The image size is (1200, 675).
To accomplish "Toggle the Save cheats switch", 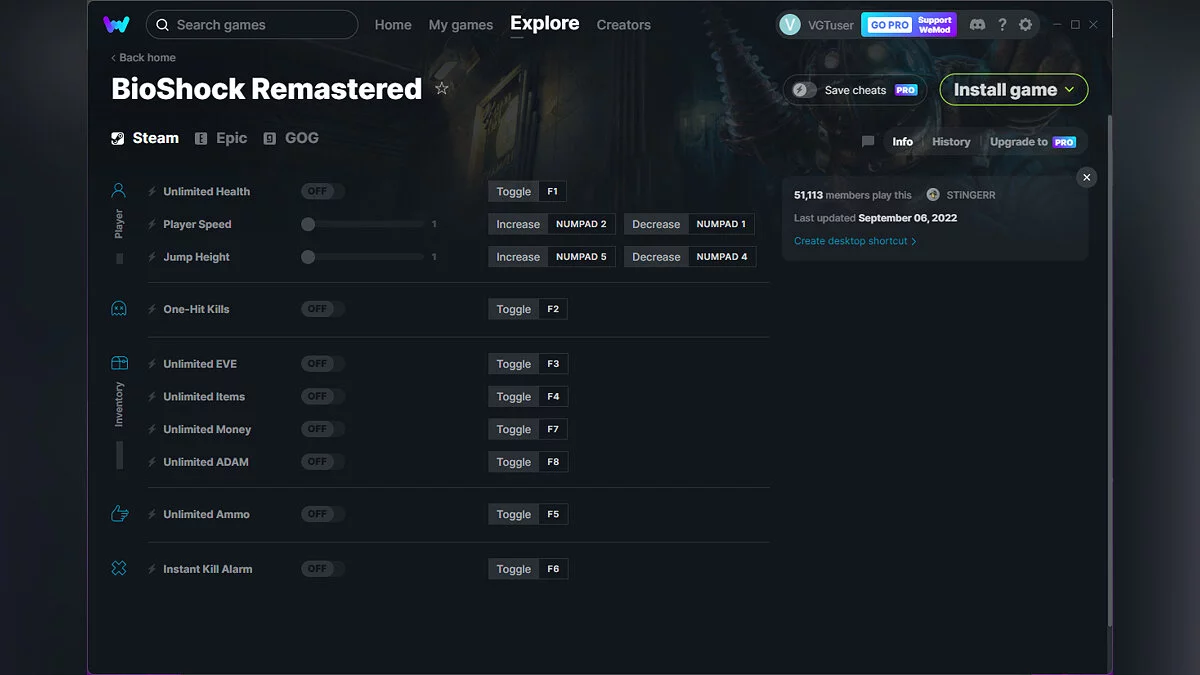I will point(804,90).
